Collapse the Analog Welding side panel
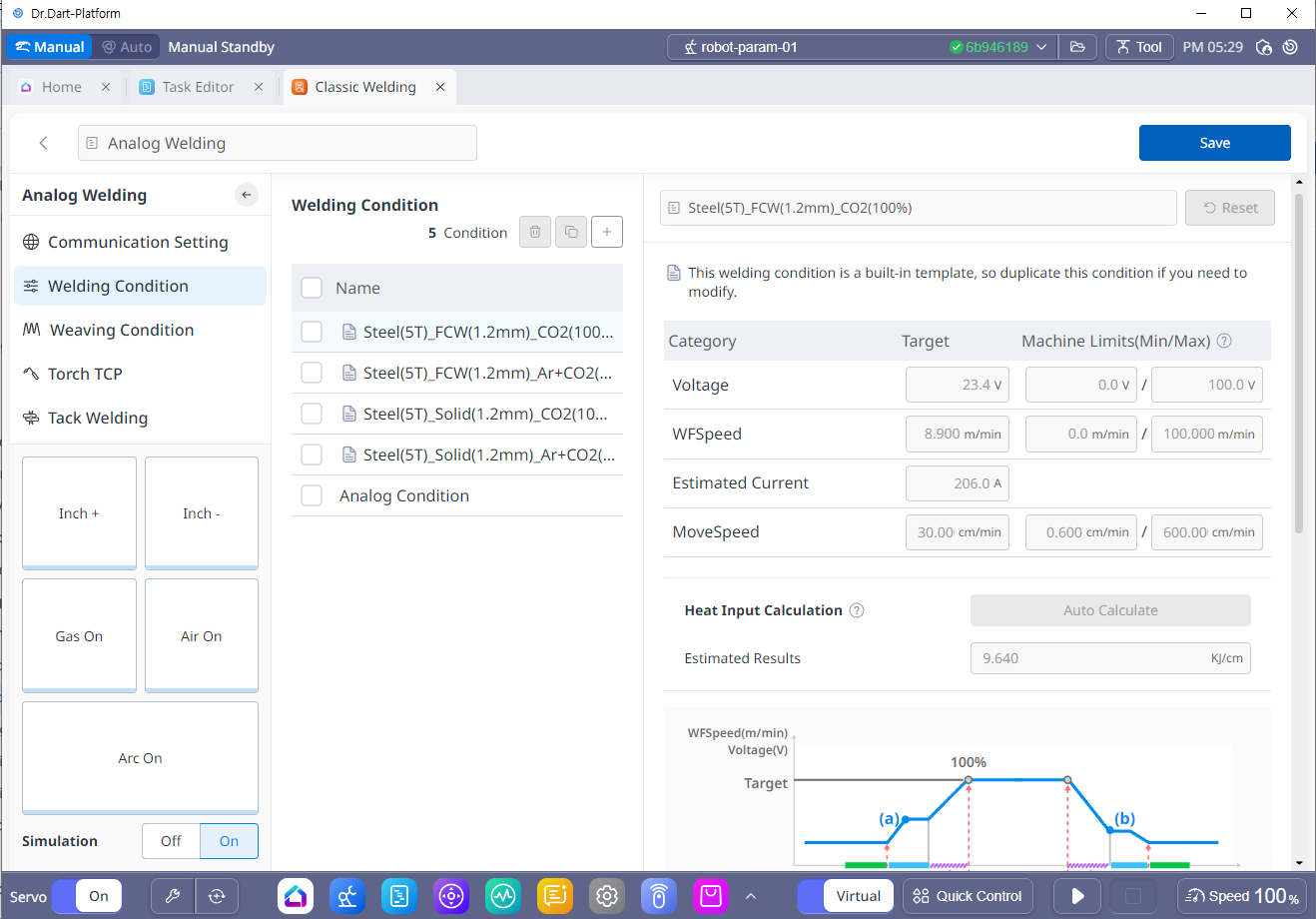 (x=247, y=195)
